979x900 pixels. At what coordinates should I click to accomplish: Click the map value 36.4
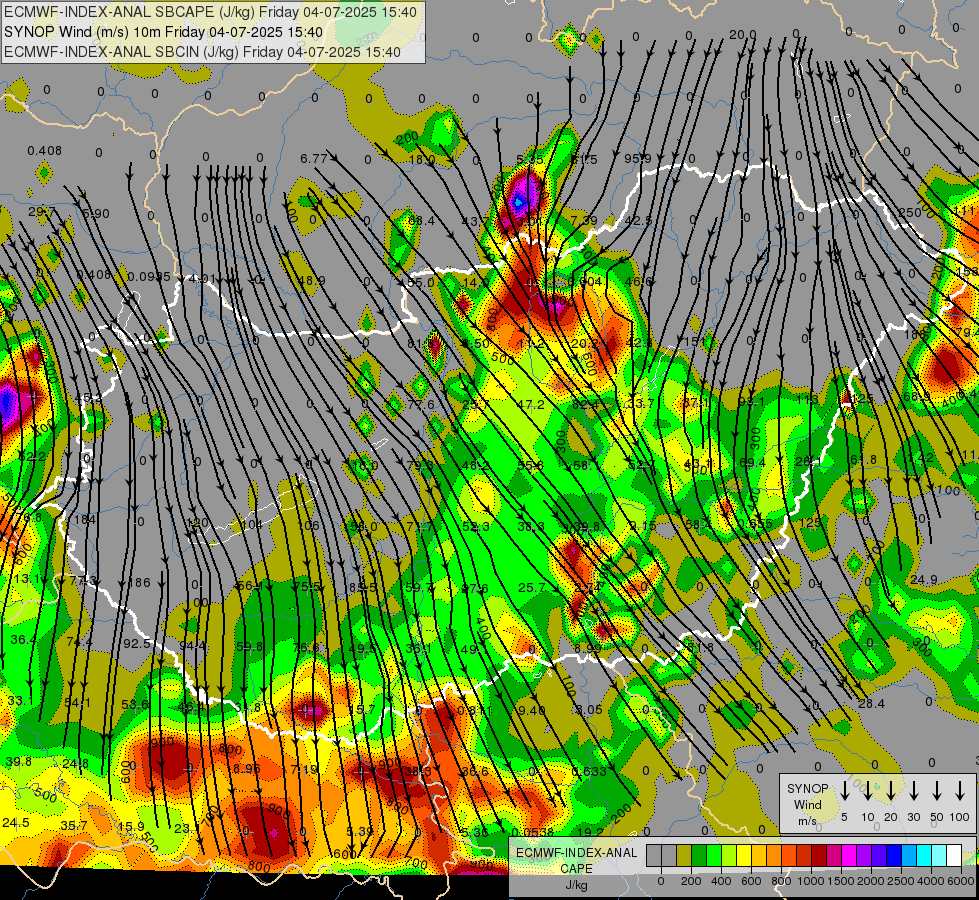click(x=23, y=640)
